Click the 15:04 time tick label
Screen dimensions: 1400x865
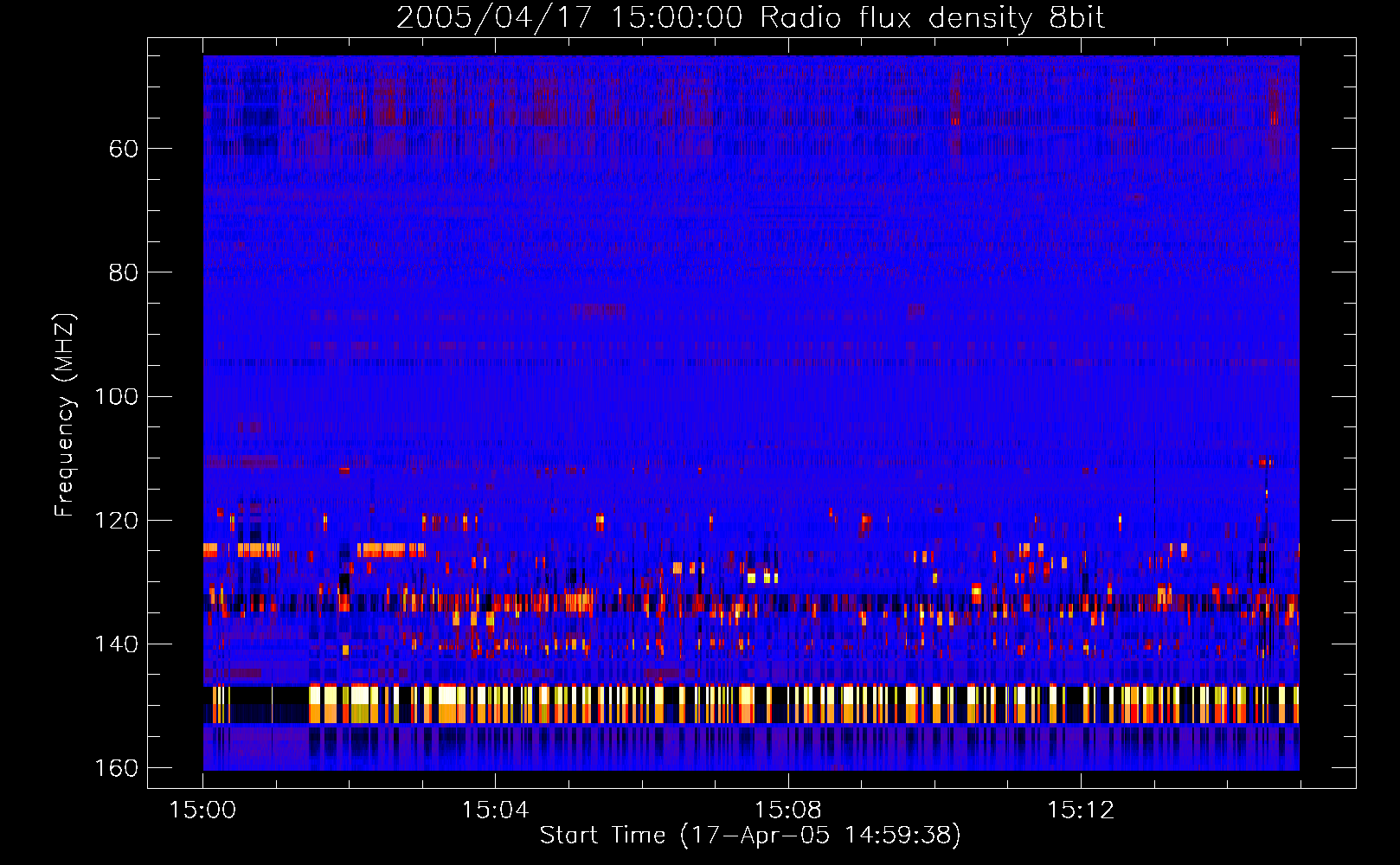(495, 811)
